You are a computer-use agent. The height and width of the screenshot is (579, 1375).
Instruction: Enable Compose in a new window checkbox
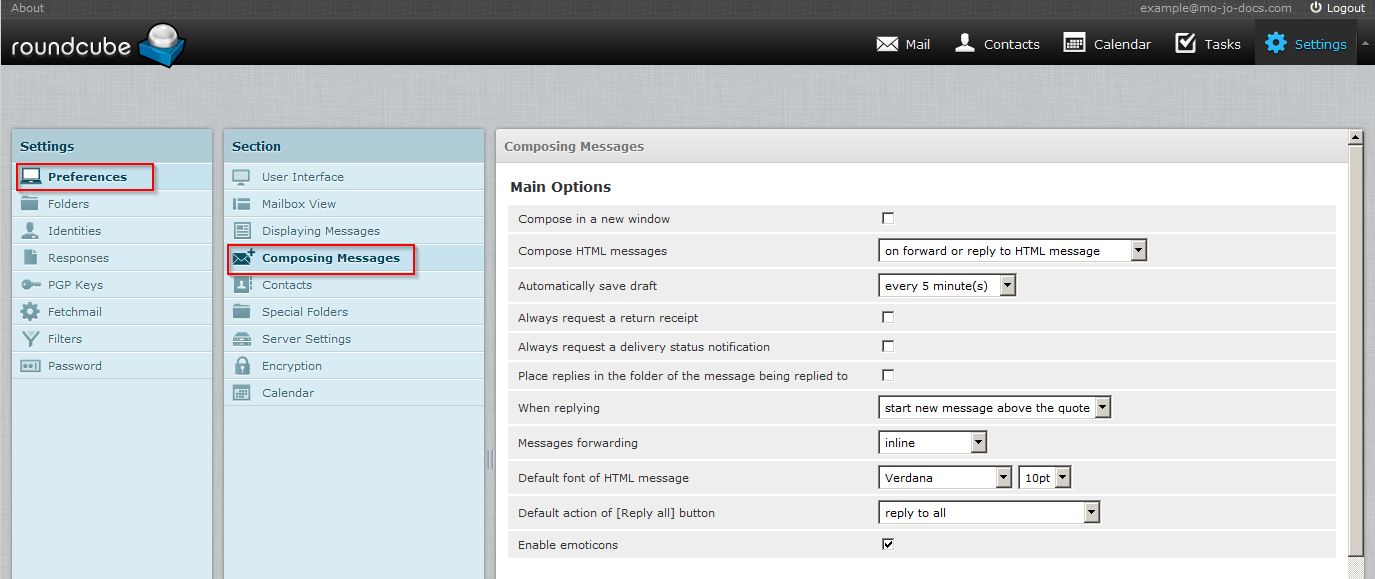click(888, 219)
